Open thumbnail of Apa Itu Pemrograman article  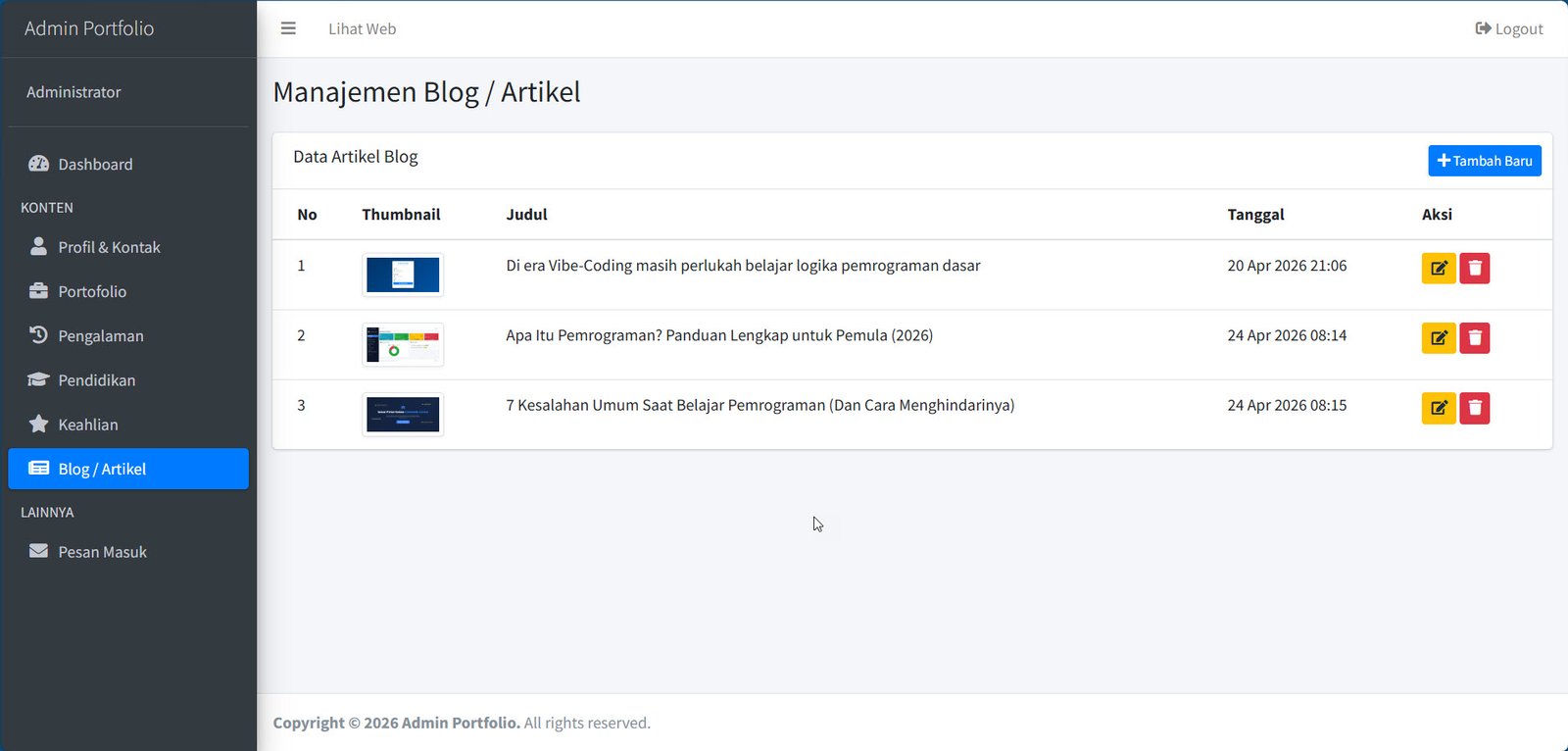(403, 344)
